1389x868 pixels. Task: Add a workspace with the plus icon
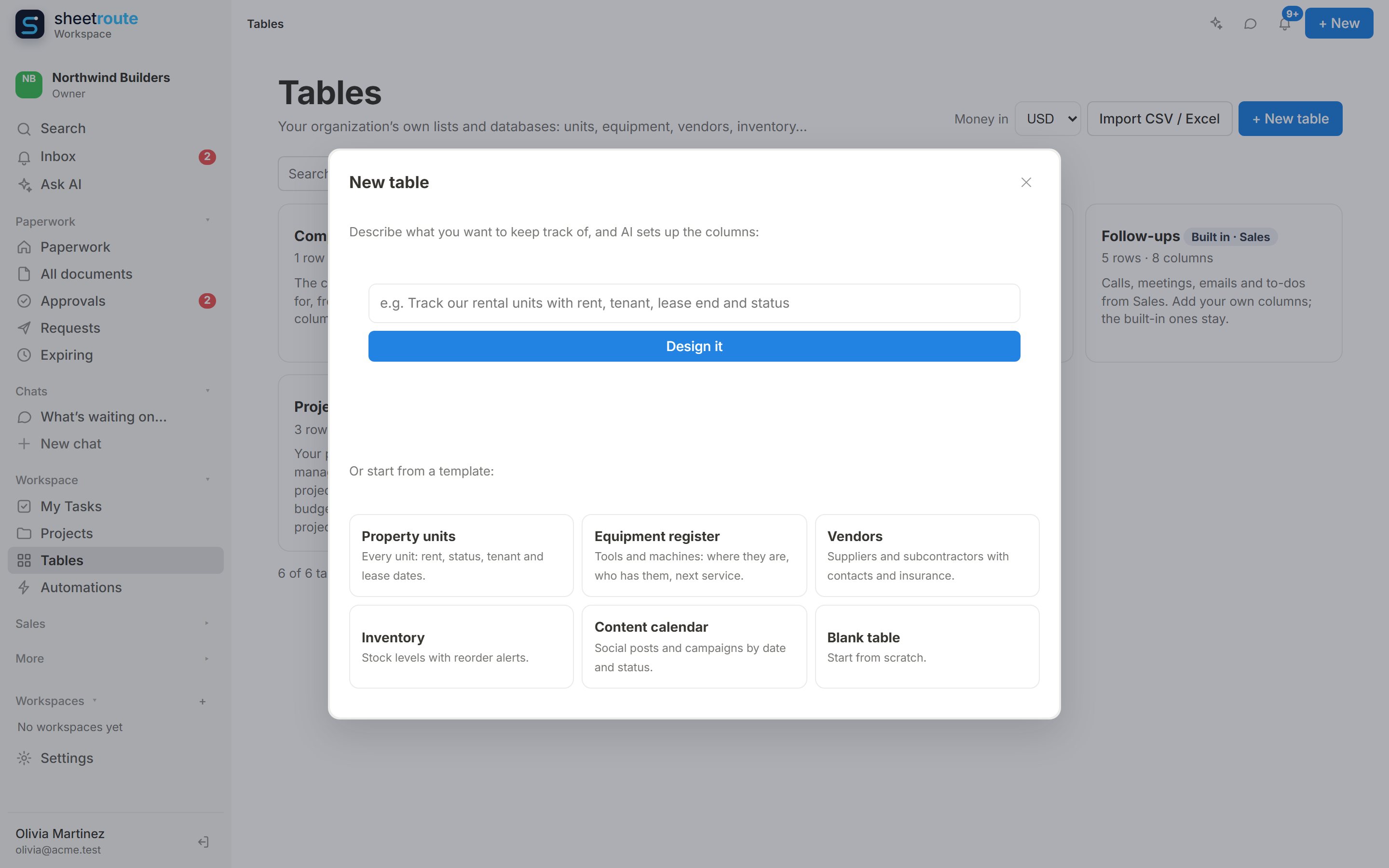tap(203, 702)
